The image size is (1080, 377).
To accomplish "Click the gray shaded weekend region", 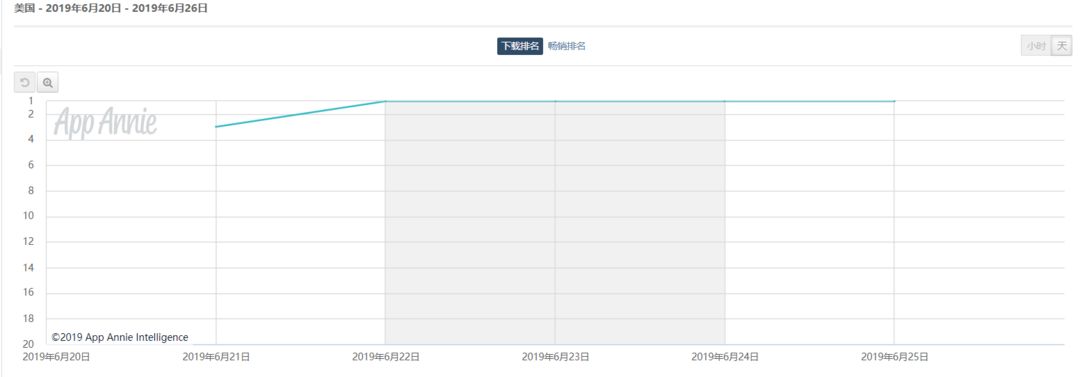I will [x=555, y=223].
